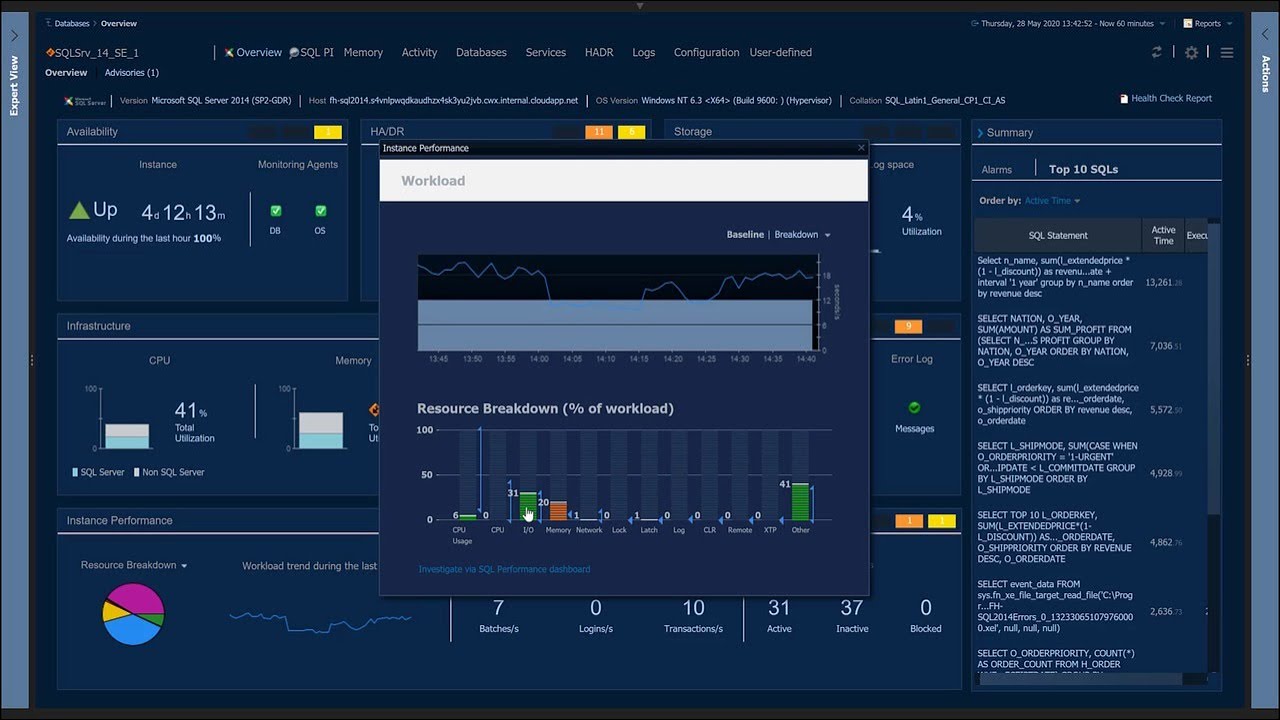
Task: Open the Resource Breakdown dropdown
Action: point(134,565)
